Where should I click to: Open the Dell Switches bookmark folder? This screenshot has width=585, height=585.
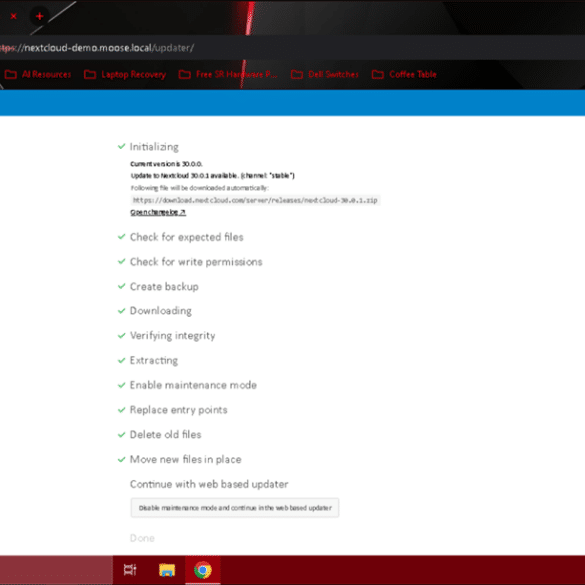(325, 74)
